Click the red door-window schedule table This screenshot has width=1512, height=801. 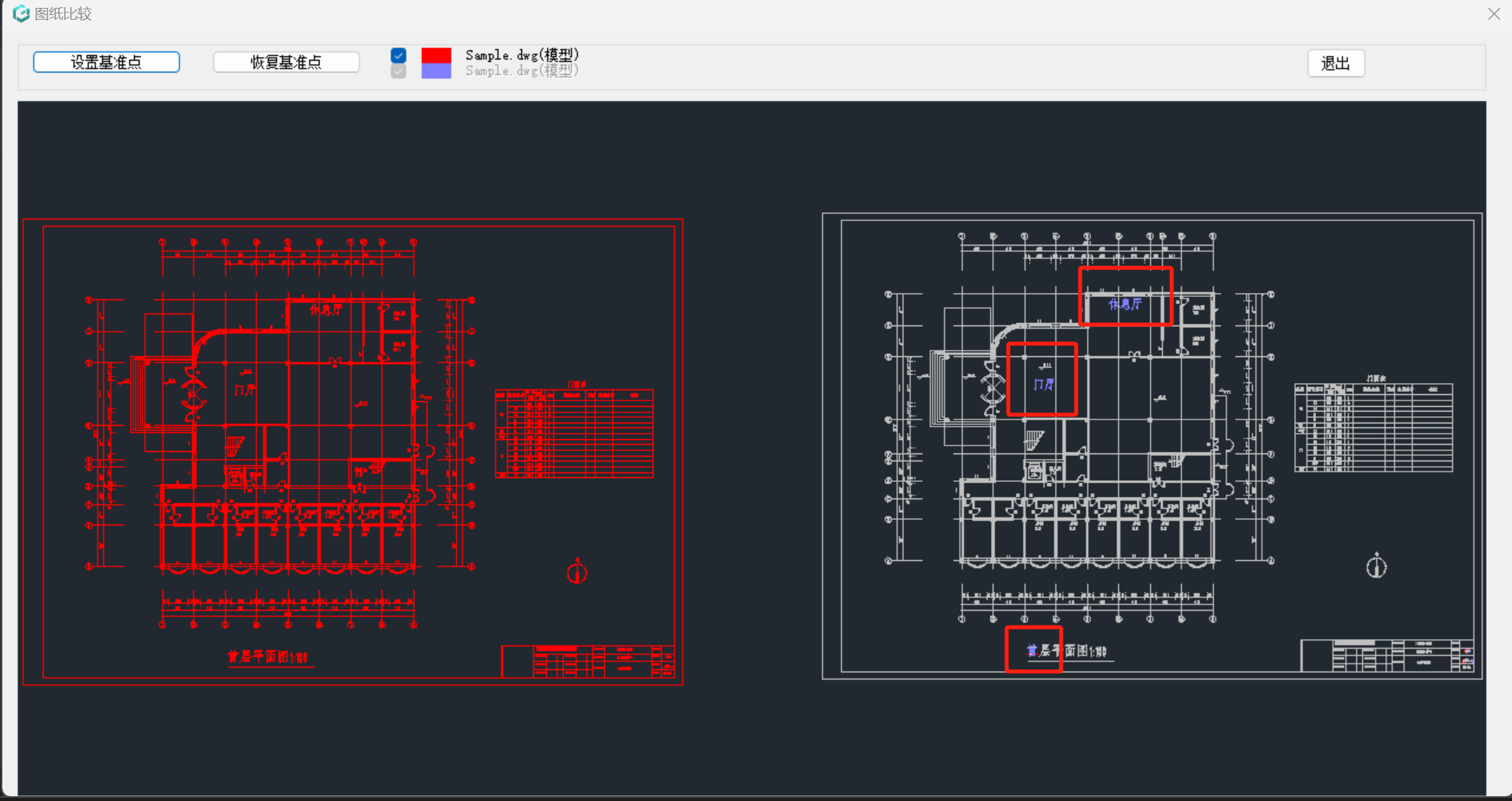(x=574, y=433)
